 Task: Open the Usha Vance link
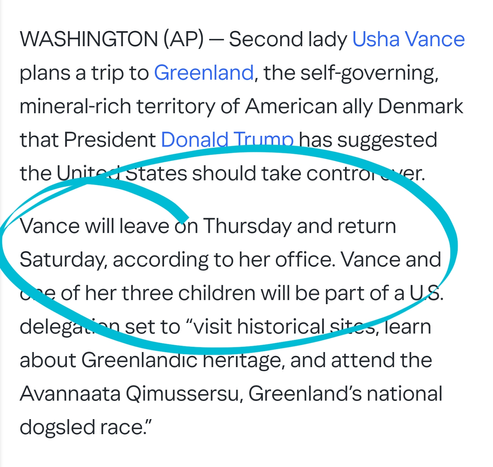408,39
